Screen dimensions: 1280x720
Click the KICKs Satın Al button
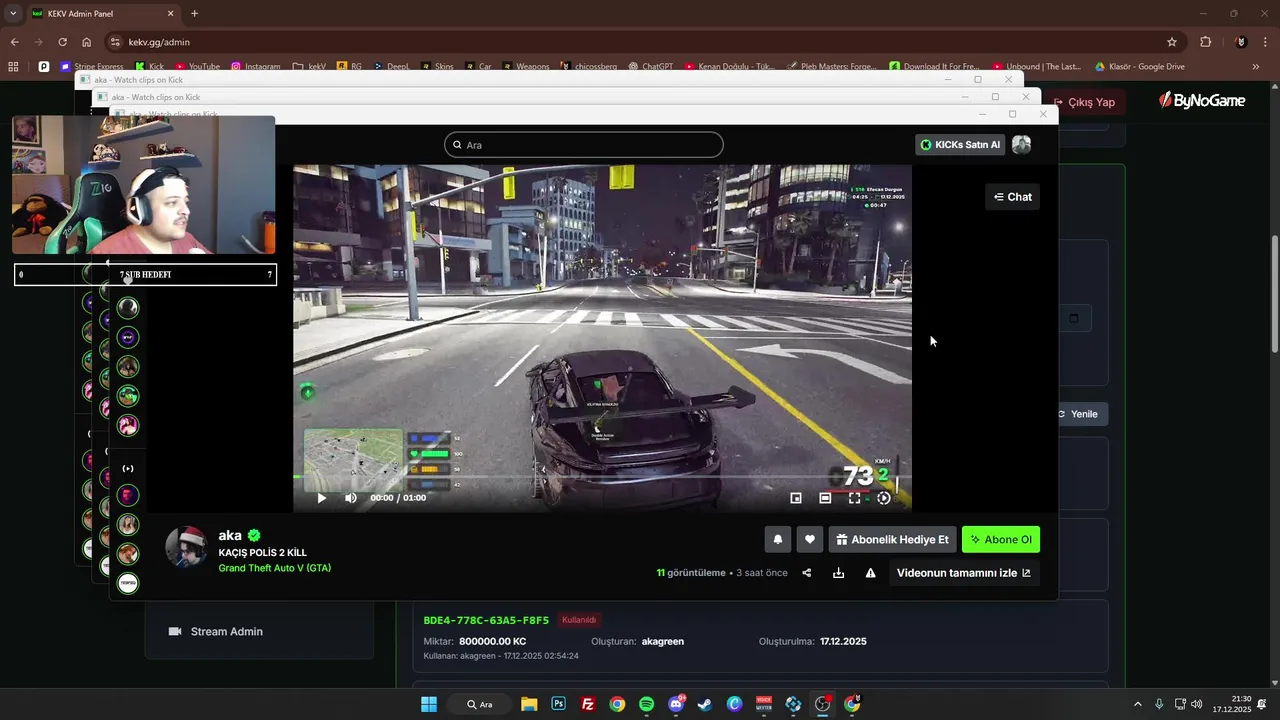pos(960,145)
